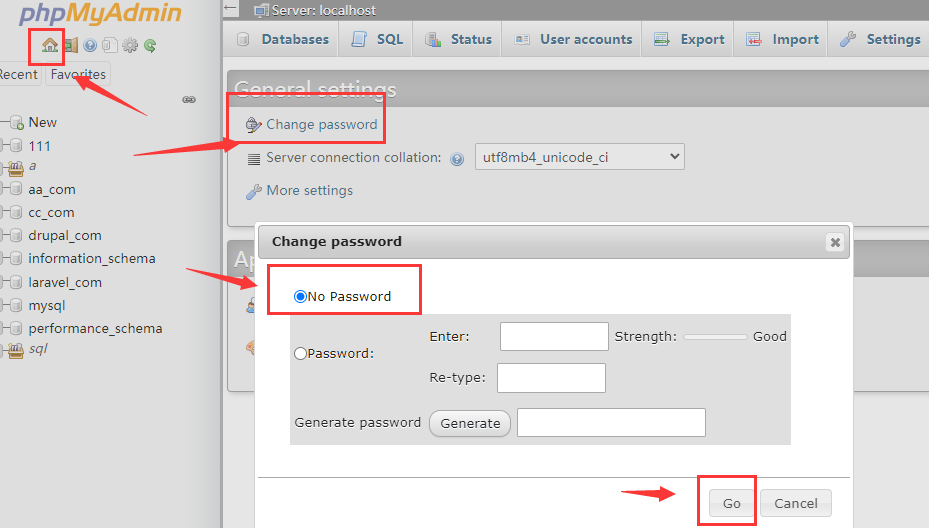This screenshot has width=929, height=528.
Task: Switch to the Favorites tab
Action: coord(78,74)
